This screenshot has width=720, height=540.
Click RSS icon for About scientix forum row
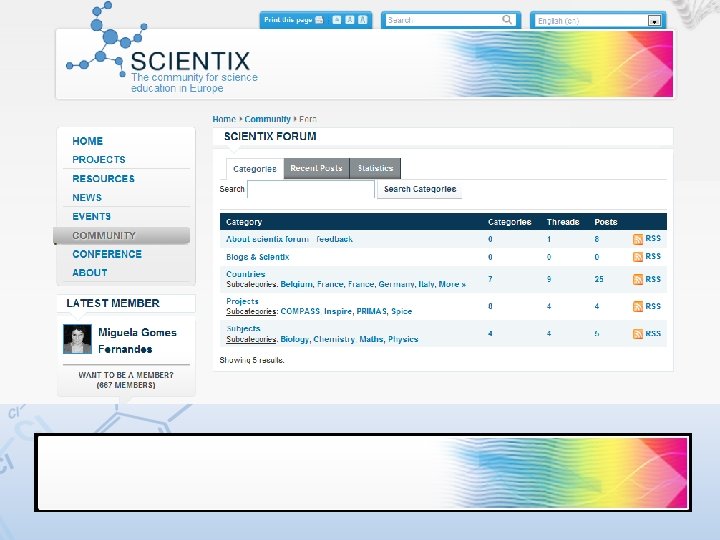pos(638,239)
